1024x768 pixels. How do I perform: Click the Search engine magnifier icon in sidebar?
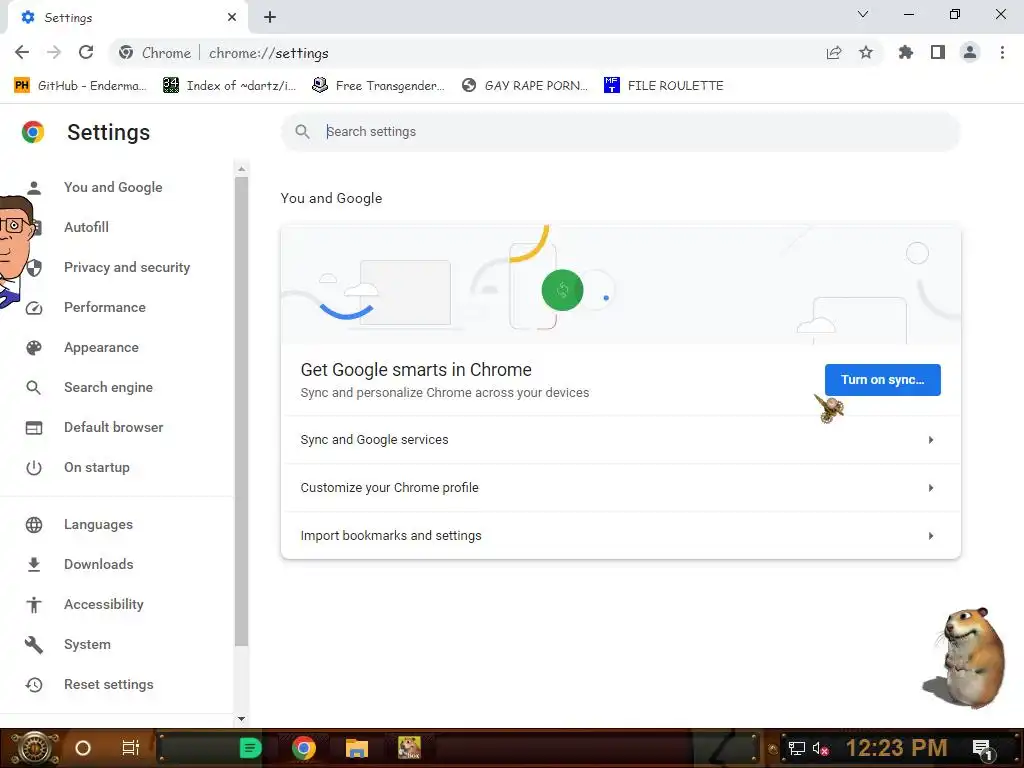point(33,388)
